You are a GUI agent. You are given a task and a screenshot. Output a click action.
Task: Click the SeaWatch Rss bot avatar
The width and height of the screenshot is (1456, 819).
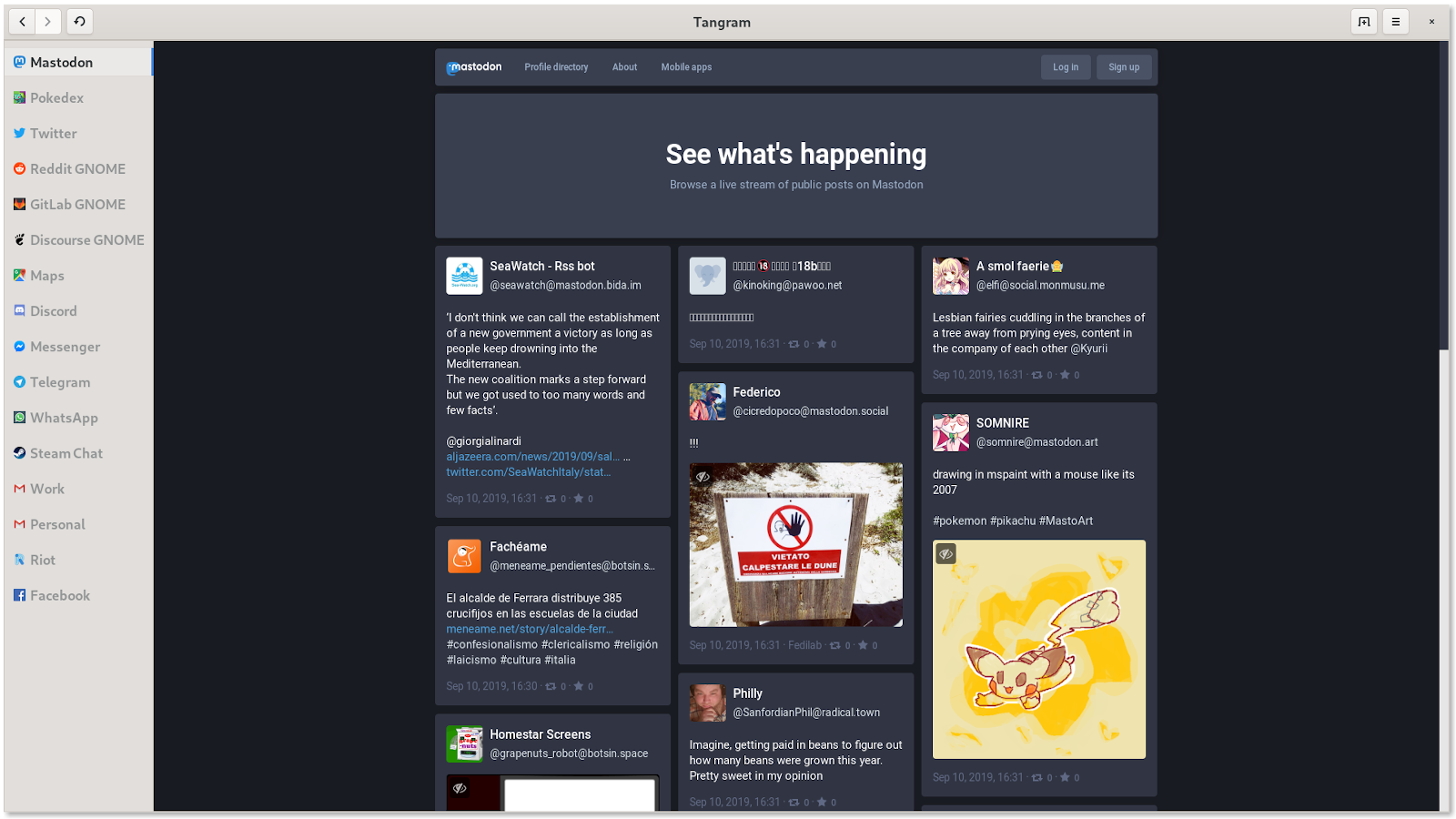464,276
